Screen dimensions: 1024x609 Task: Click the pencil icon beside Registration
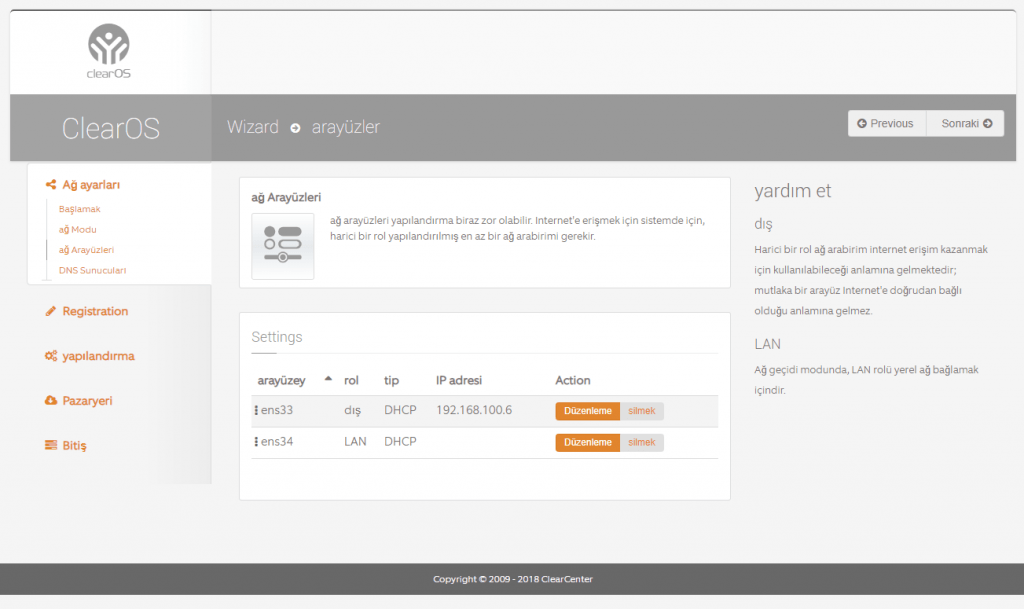click(51, 311)
